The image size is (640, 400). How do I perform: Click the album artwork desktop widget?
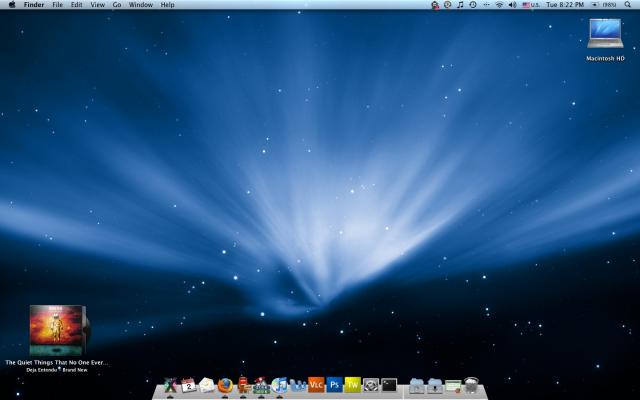[59, 330]
